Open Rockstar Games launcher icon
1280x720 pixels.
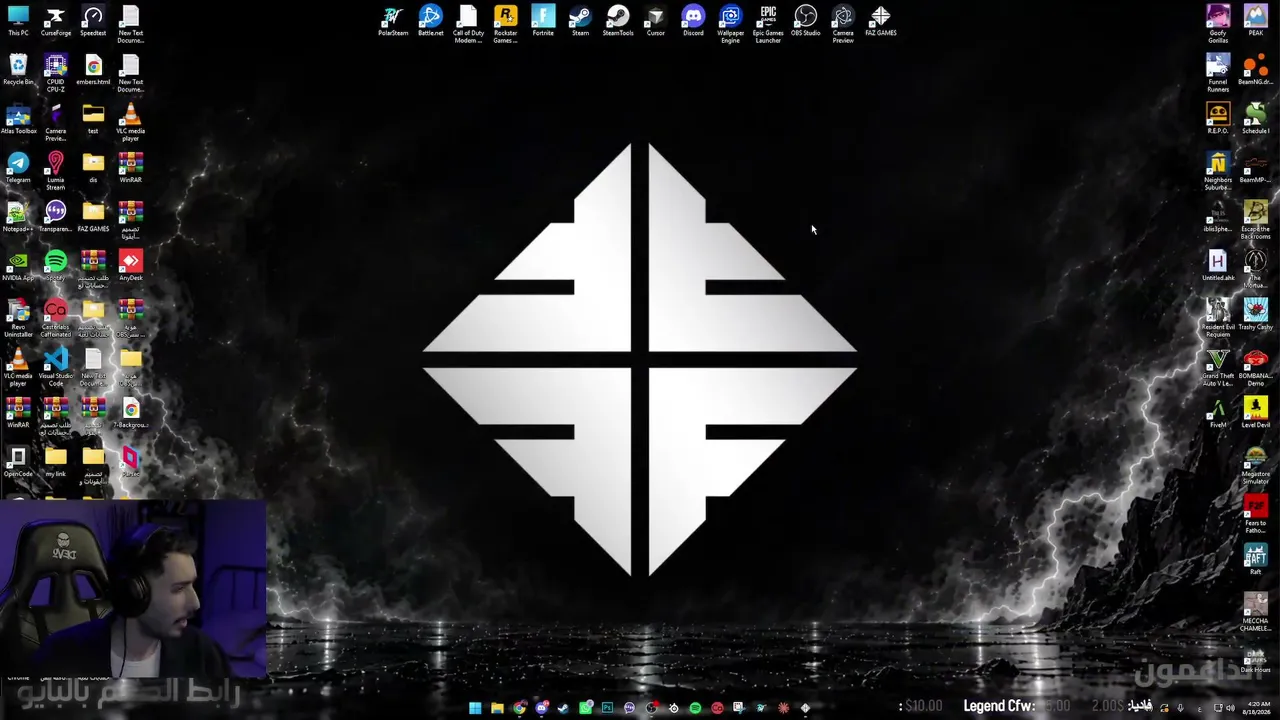click(505, 24)
